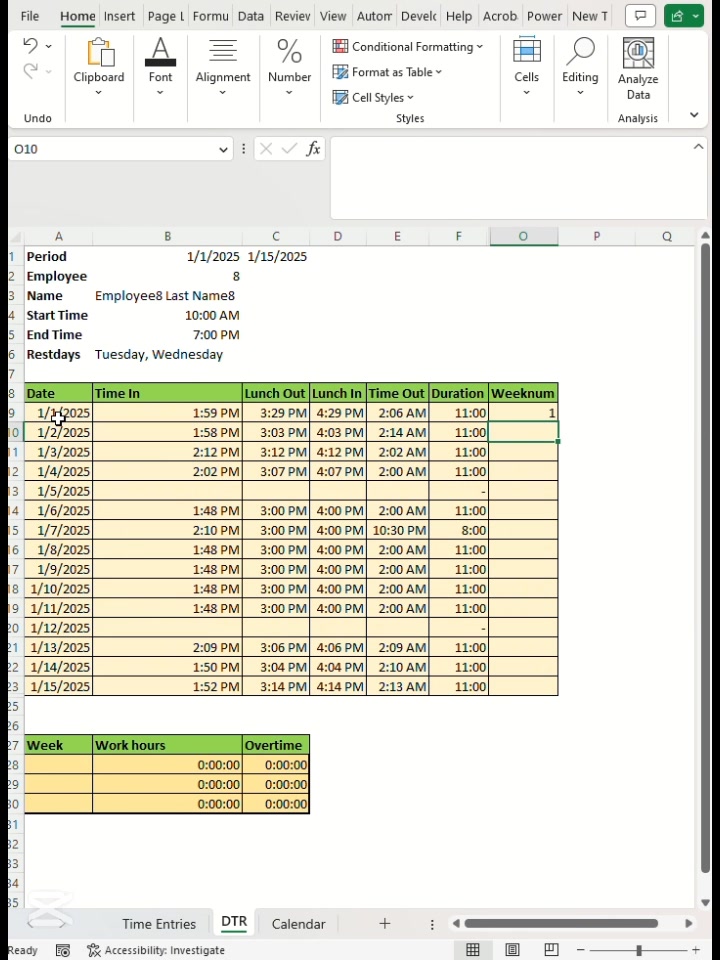720x960 pixels.
Task: Open the File tab
Action: (x=29, y=16)
